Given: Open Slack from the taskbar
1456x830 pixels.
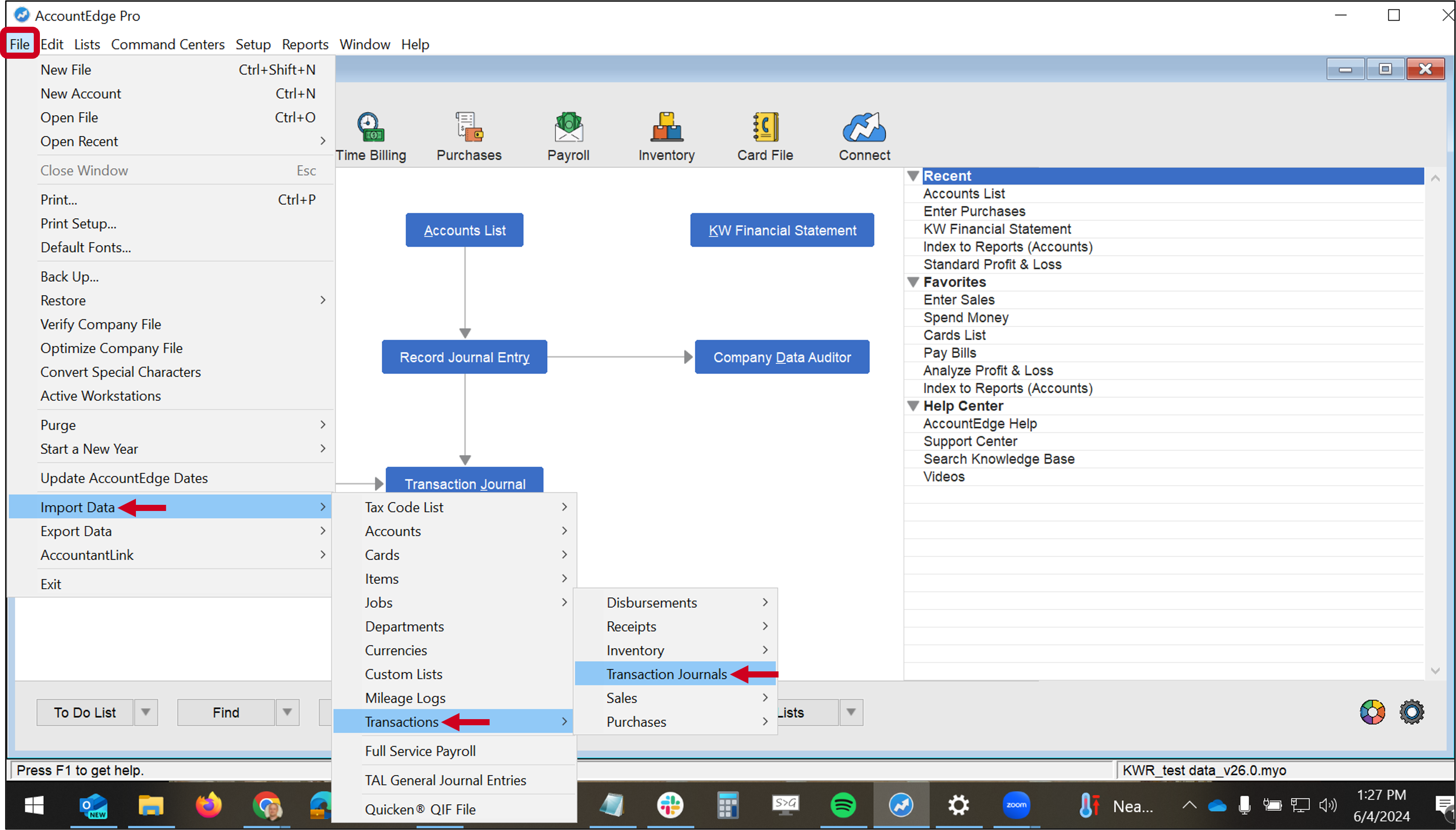Looking at the screenshot, I should [671, 805].
